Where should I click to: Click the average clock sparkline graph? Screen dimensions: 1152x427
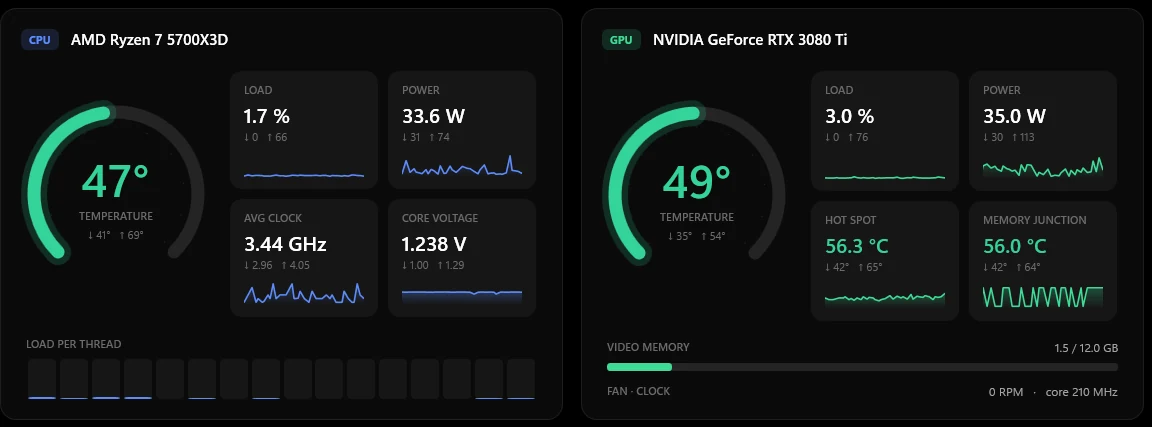click(303, 293)
